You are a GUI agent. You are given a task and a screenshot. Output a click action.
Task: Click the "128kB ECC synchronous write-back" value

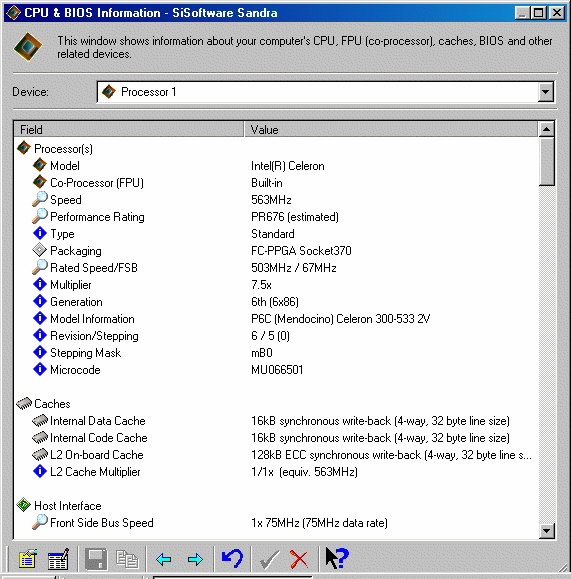[391, 455]
